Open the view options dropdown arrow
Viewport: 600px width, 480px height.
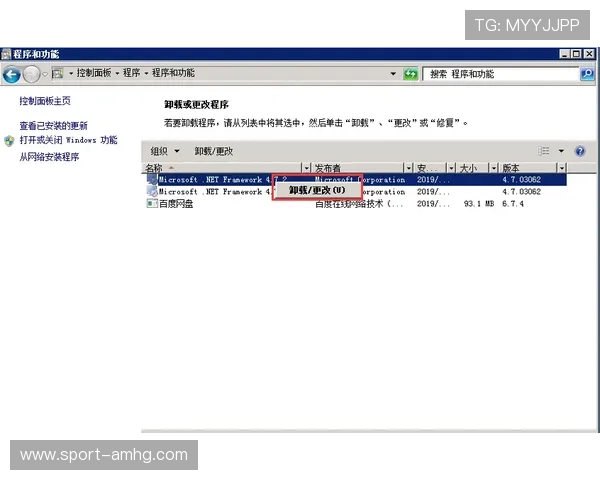tap(561, 151)
